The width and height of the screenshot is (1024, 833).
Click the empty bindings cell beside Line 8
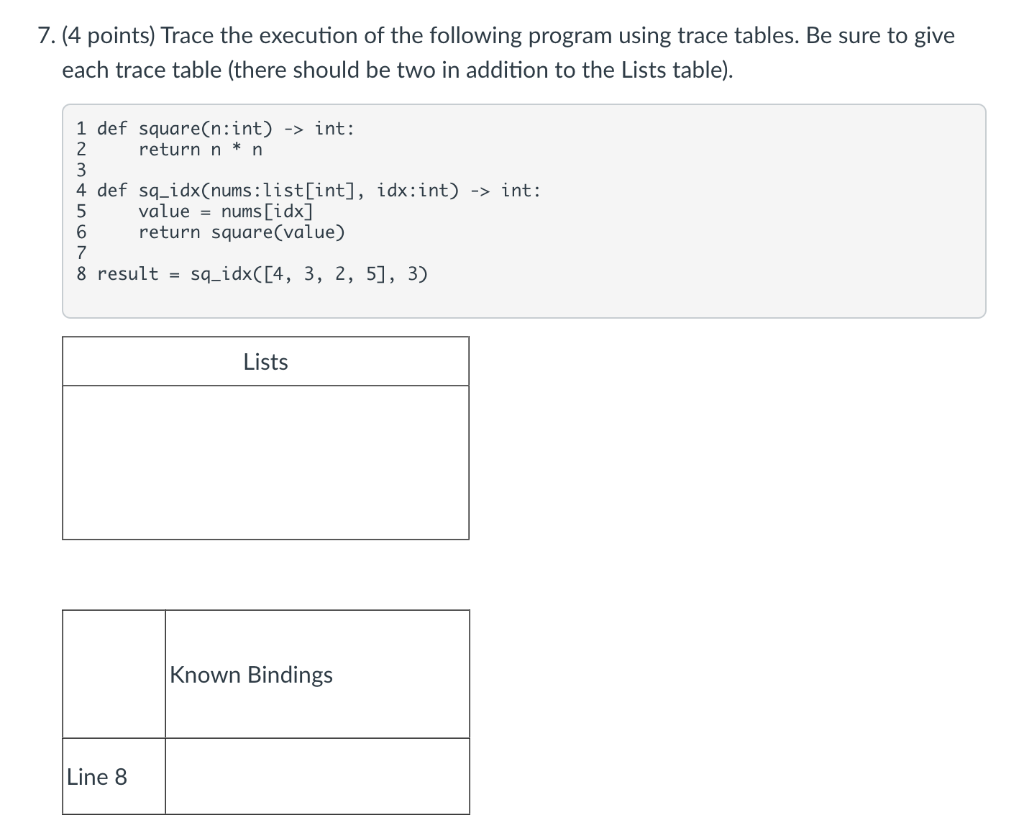point(317,777)
